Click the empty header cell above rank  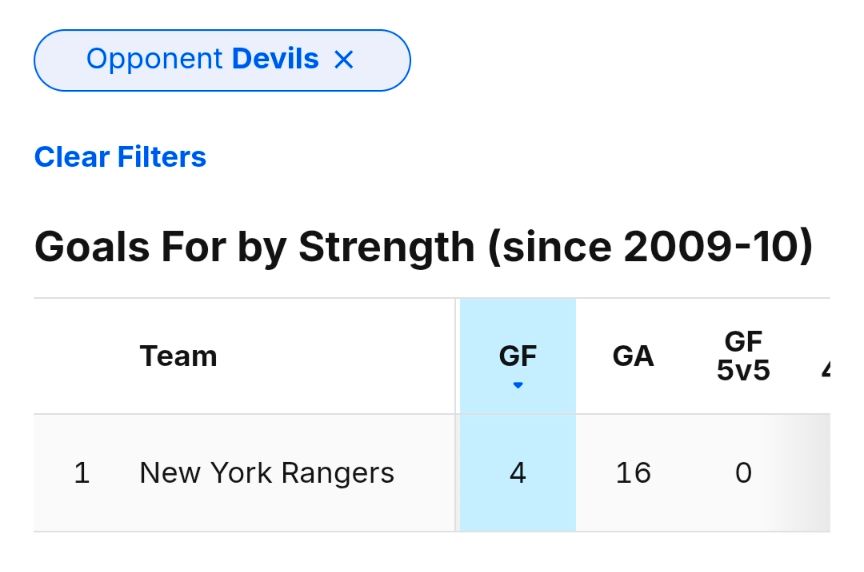[82, 356]
